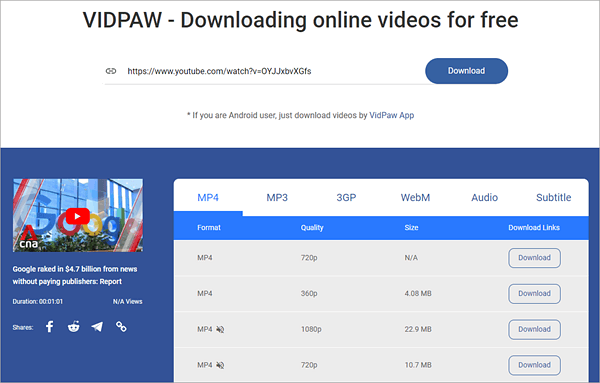Click the Size column header
Viewport: 600px width, 383px height.
coord(411,228)
